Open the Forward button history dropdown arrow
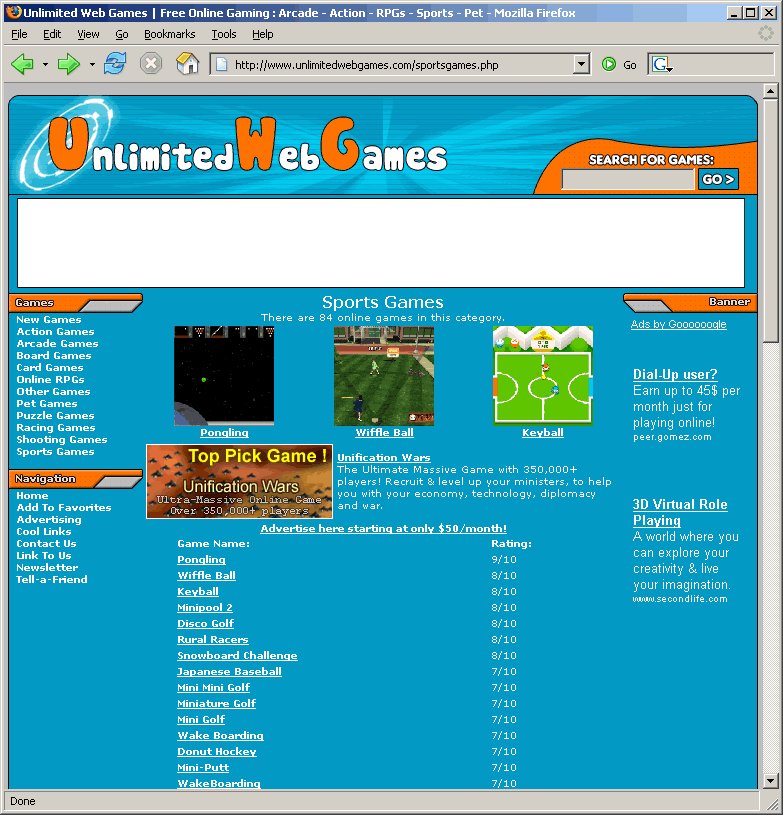 pyautogui.click(x=92, y=65)
